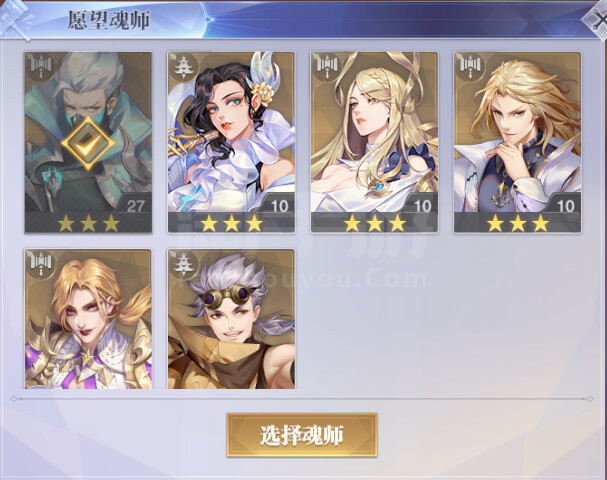
Task: Click the class emblem on the gold-armored blonde card
Action: tap(41, 264)
